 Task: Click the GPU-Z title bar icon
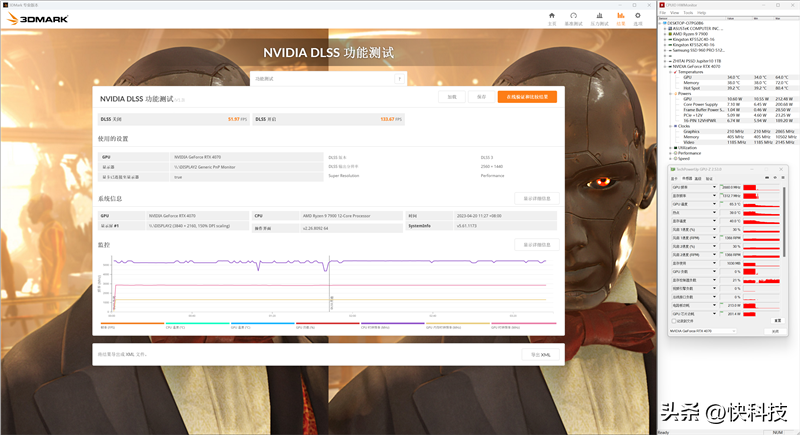(673, 169)
